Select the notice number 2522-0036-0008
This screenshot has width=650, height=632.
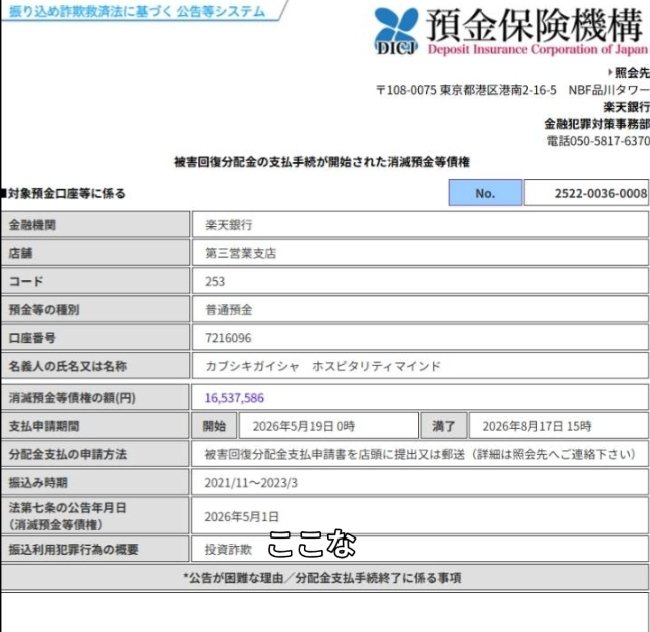point(601,193)
